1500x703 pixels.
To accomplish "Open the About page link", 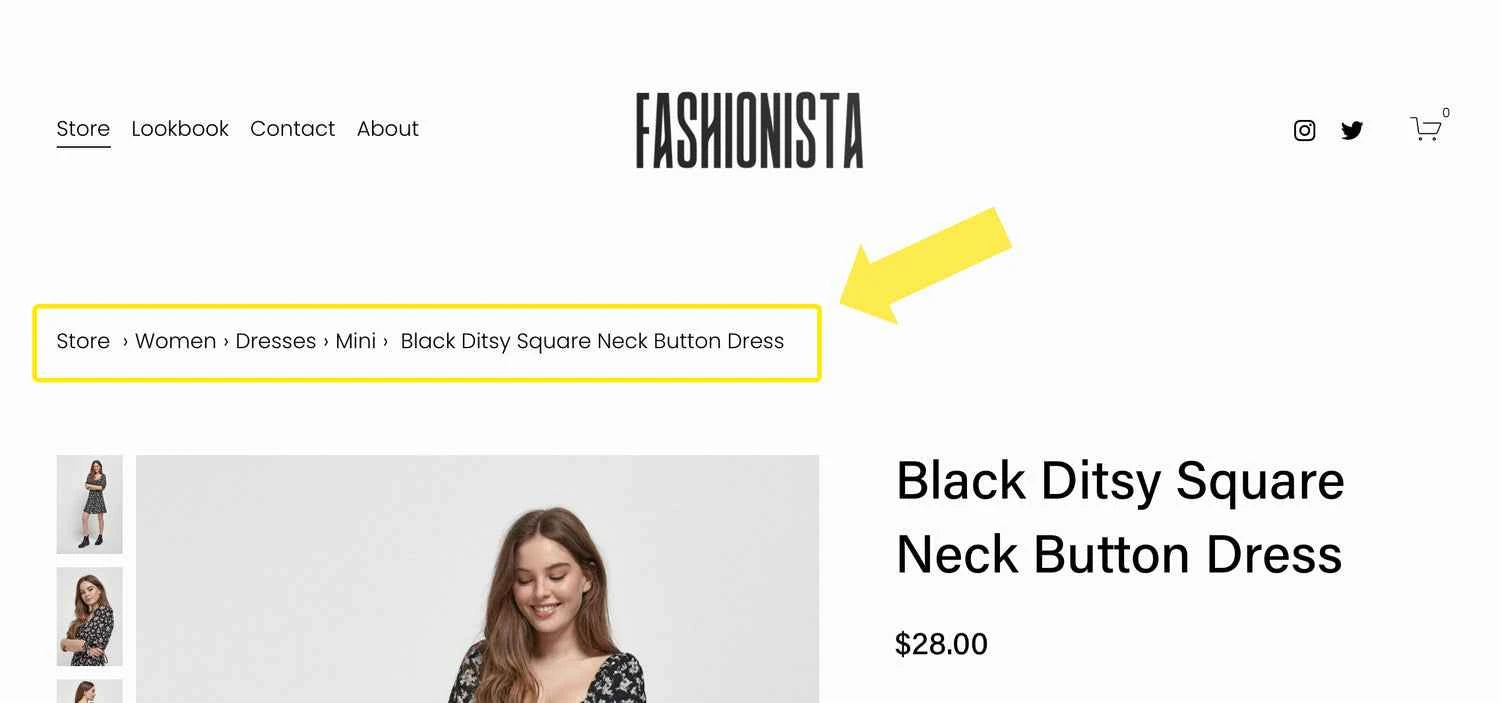I will [388, 129].
